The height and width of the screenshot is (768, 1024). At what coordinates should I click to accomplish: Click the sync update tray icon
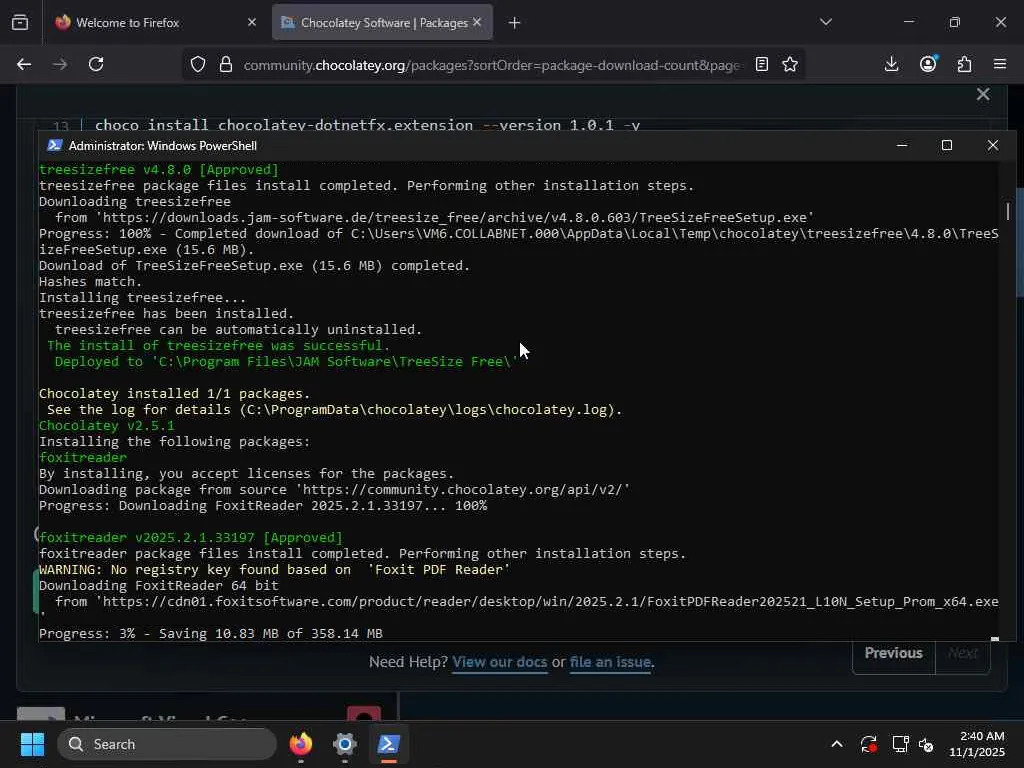[x=869, y=744]
